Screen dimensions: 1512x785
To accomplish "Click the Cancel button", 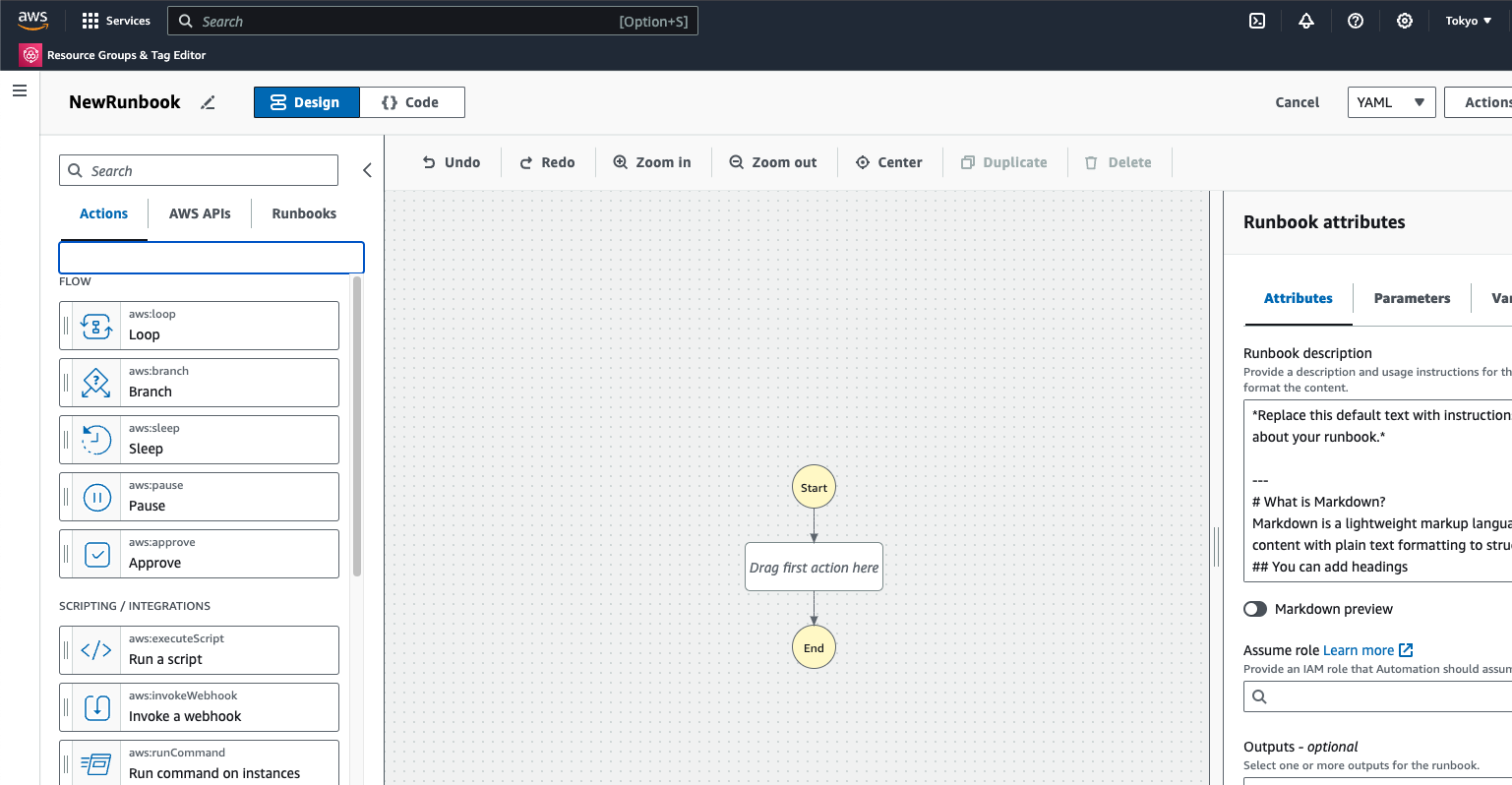I will [1298, 102].
